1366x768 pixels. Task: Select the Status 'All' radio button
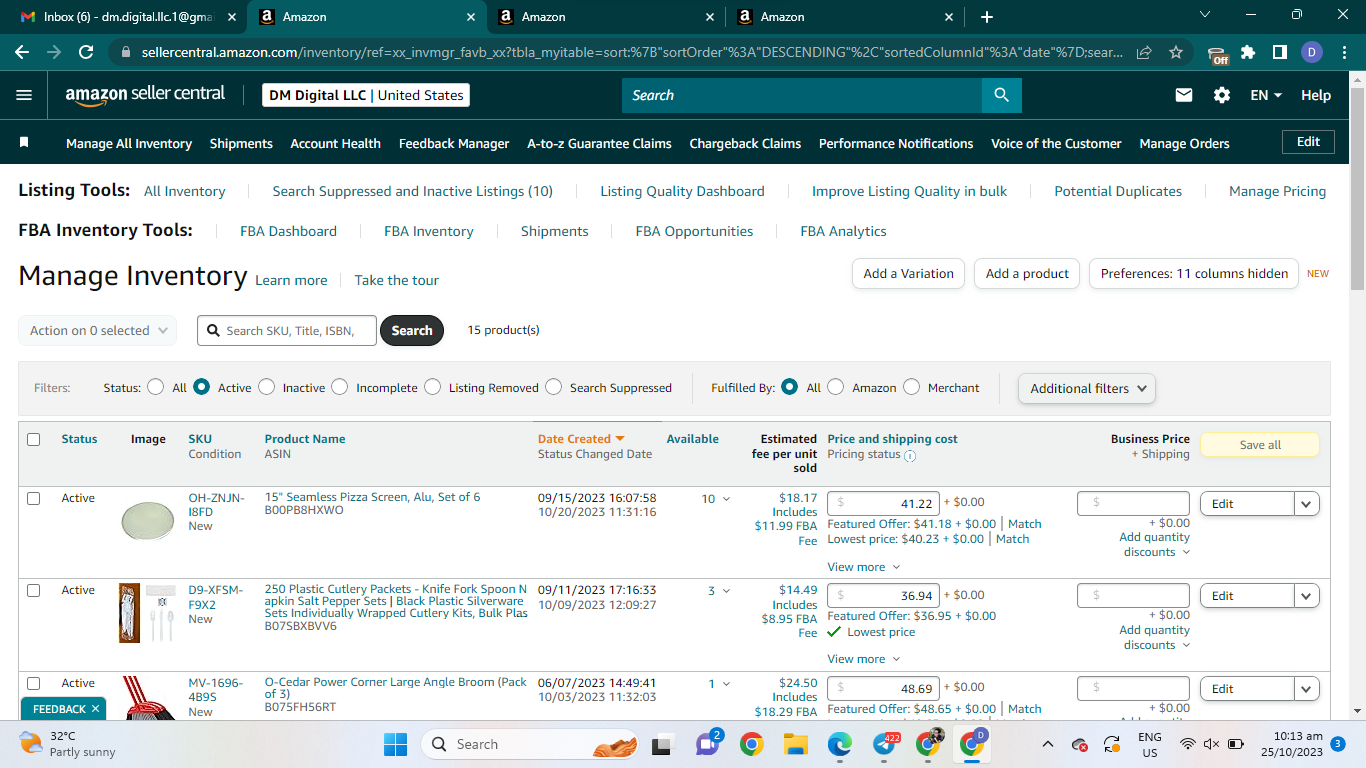point(155,387)
